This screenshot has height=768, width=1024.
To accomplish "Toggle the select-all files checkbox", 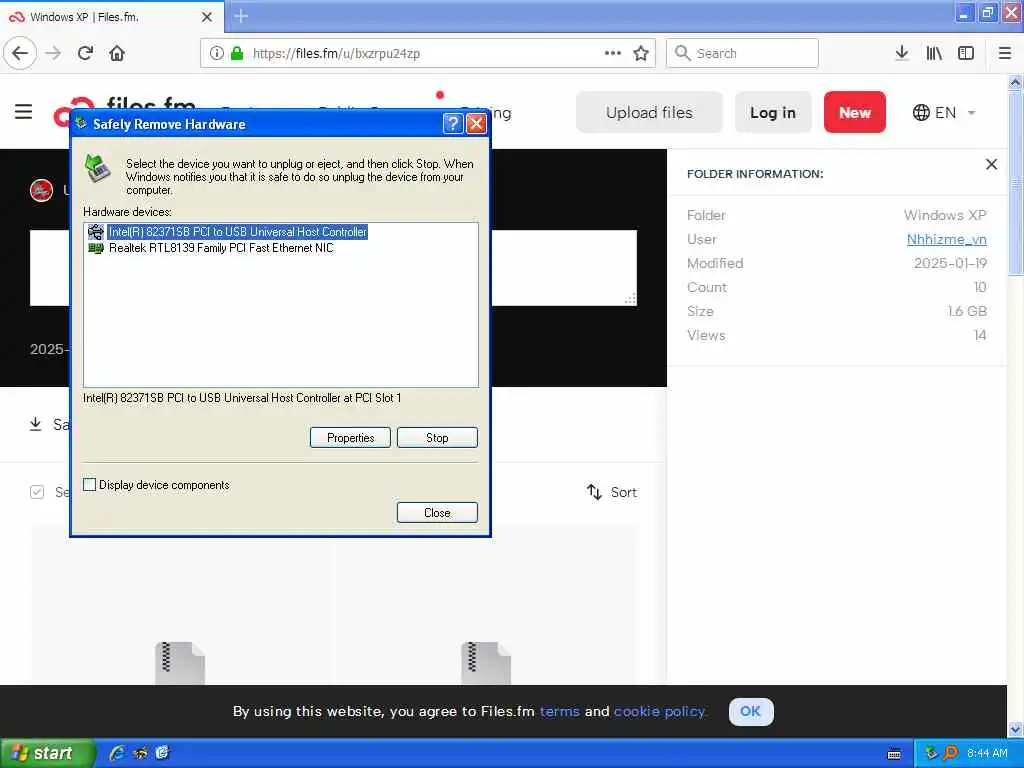I will (x=37, y=492).
